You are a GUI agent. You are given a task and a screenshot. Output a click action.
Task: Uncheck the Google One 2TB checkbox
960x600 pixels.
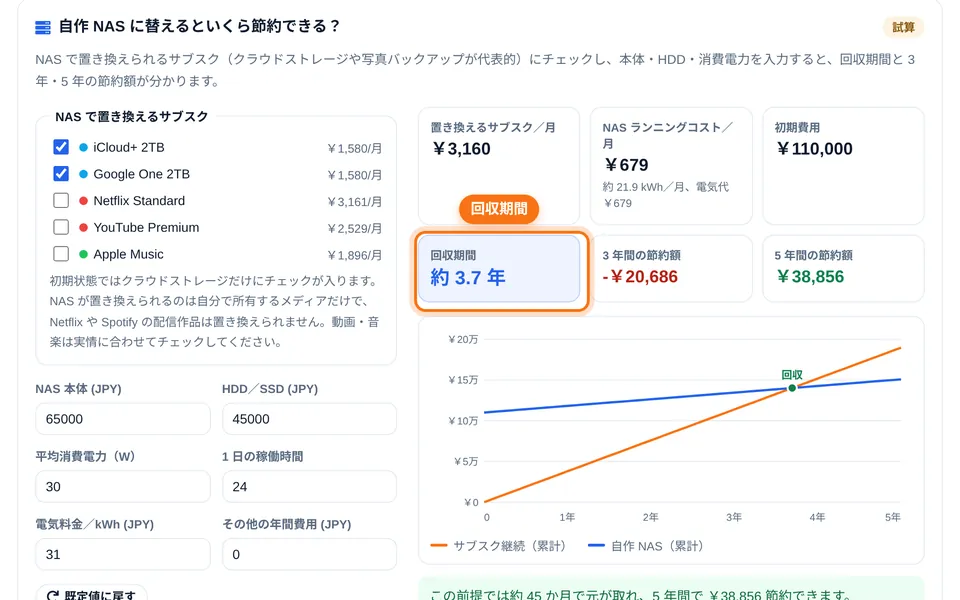tap(61, 174)
